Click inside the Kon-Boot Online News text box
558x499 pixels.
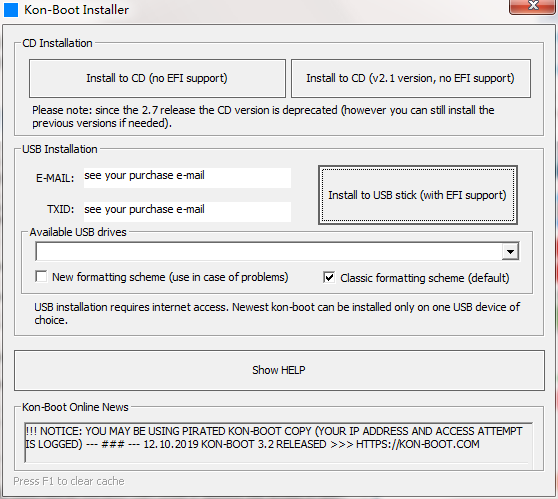(279, 443)
